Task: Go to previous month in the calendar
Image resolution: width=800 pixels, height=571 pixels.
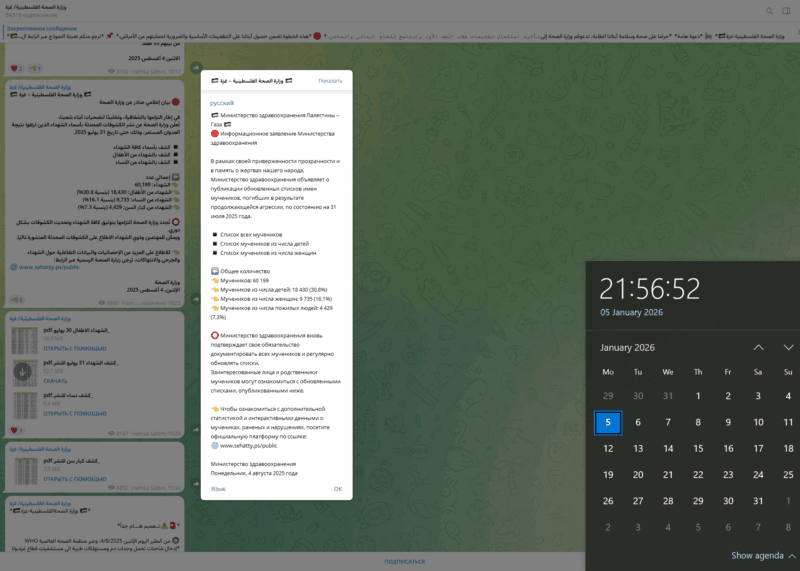Action: (758, 347)
